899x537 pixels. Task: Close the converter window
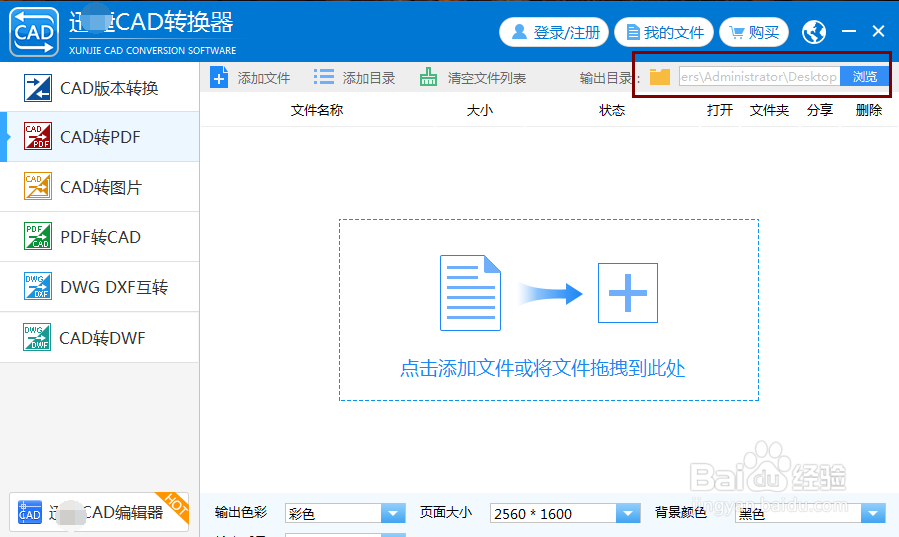click(878, 32)
